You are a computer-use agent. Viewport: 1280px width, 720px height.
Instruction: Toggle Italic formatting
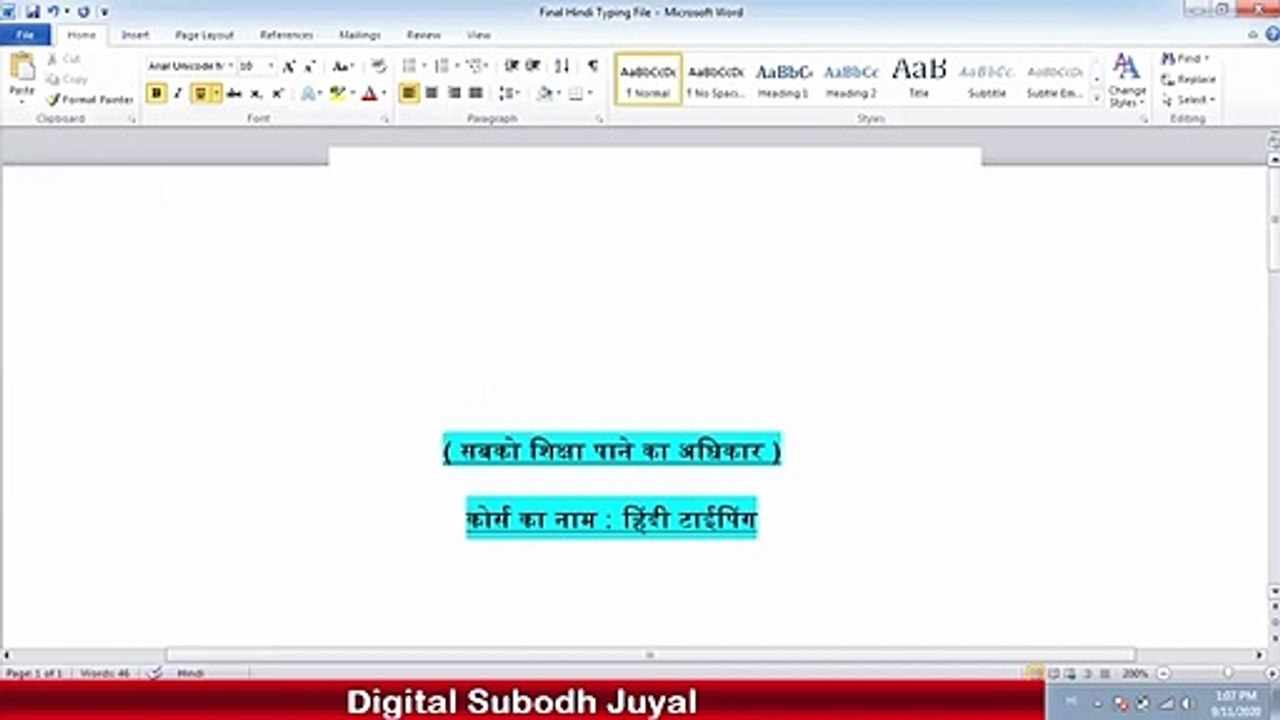[x=178, y=93]
